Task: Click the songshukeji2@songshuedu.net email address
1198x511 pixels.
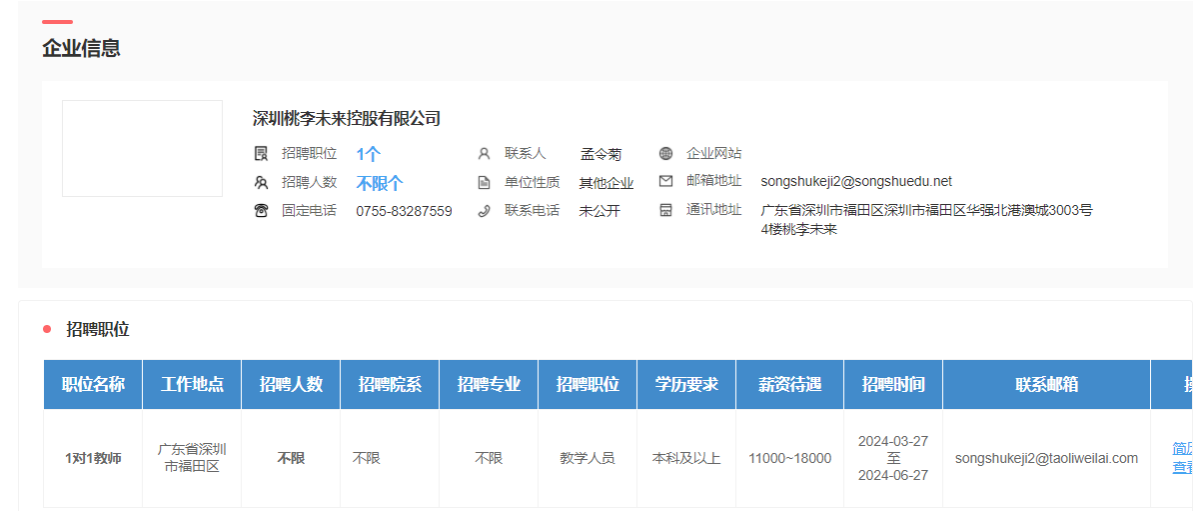Action: 856,182
